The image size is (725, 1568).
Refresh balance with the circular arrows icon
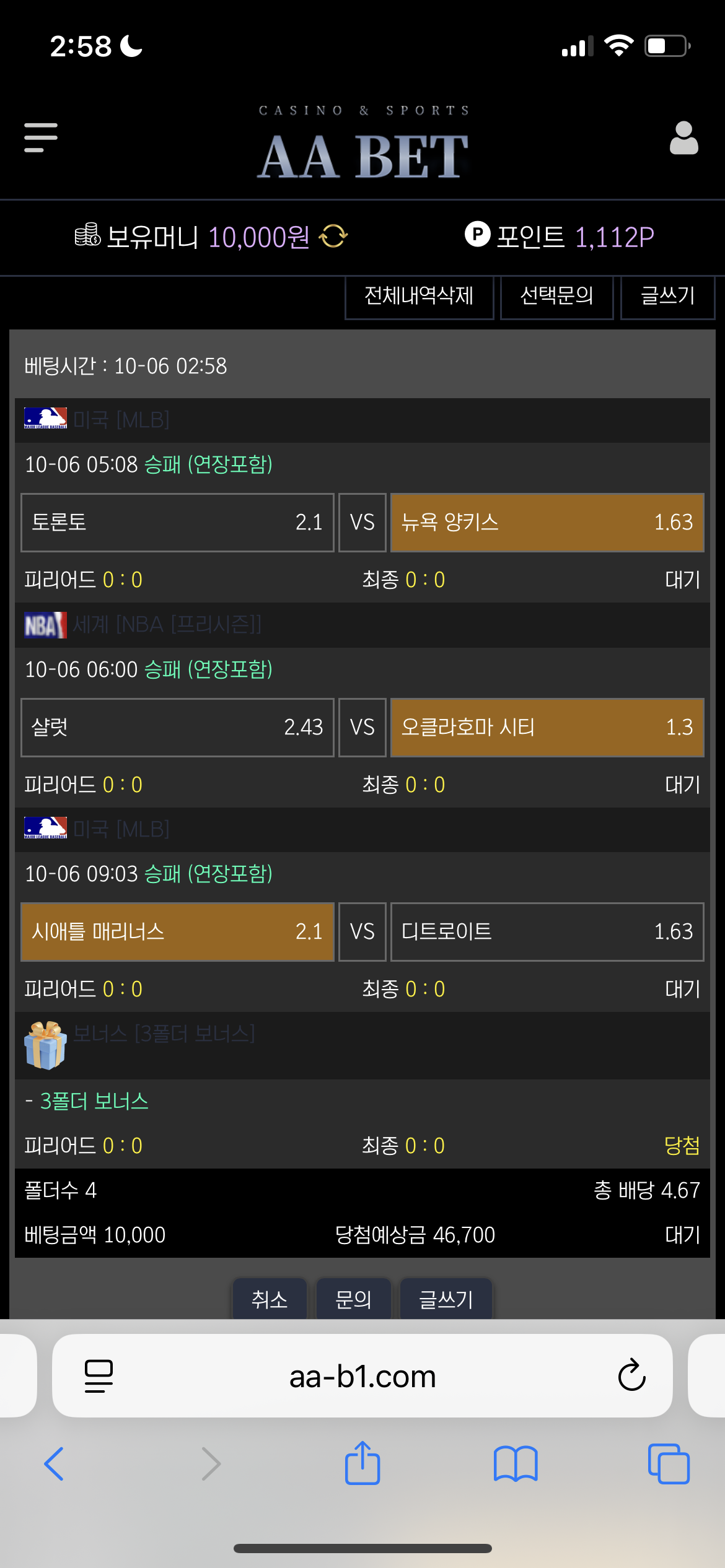333,236
